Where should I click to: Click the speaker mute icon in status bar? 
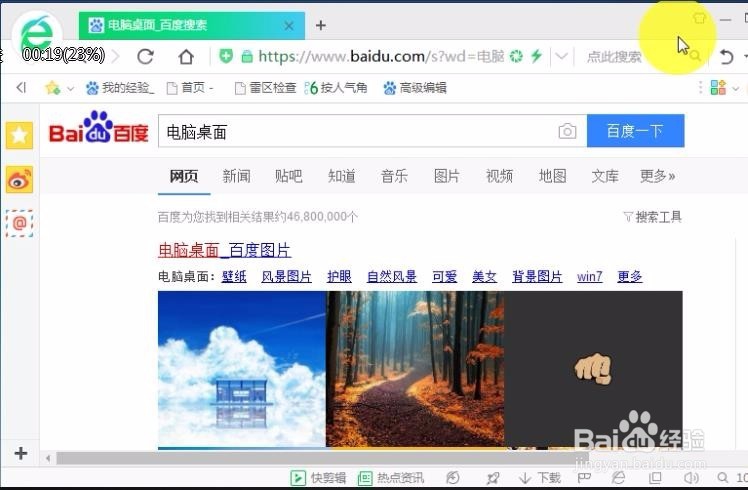690,478
